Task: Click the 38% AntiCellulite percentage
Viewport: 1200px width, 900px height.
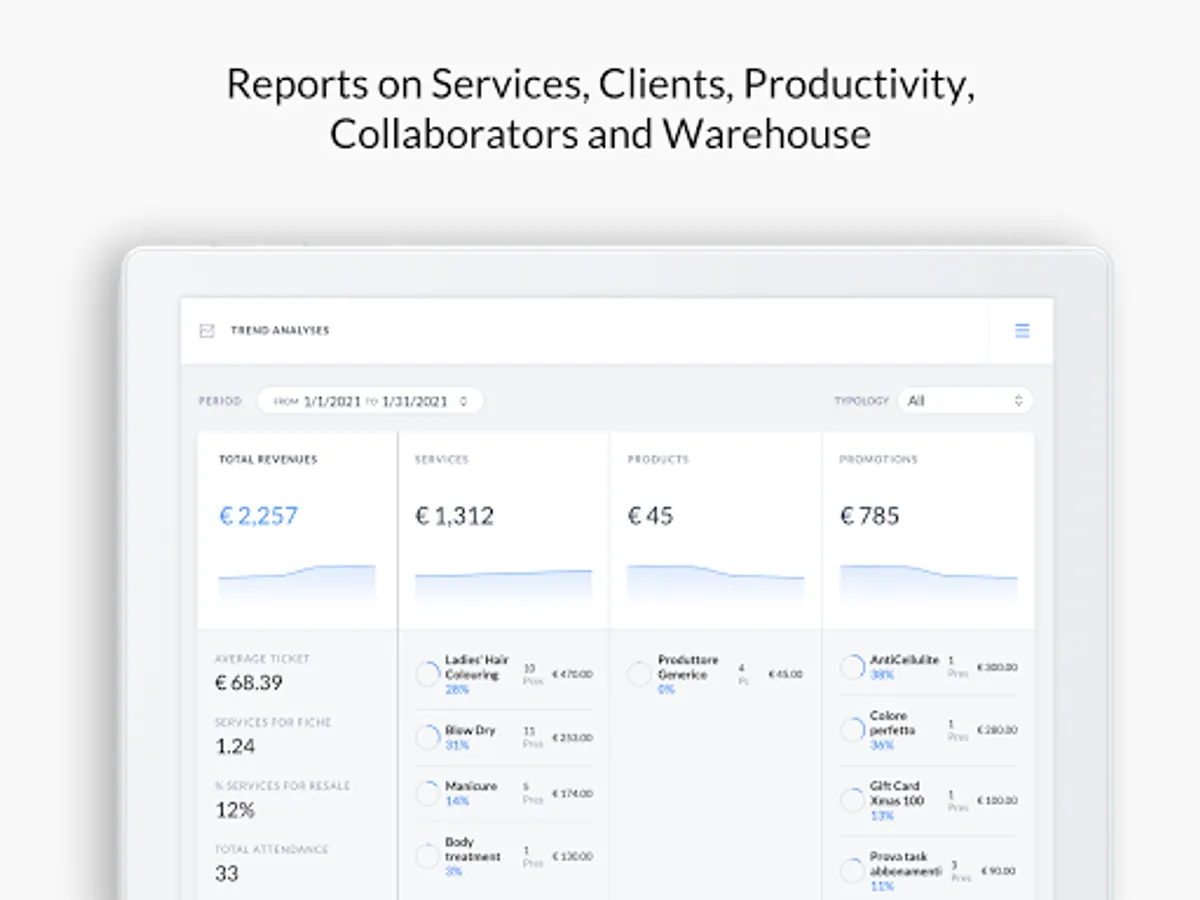Action: (882, 675)
